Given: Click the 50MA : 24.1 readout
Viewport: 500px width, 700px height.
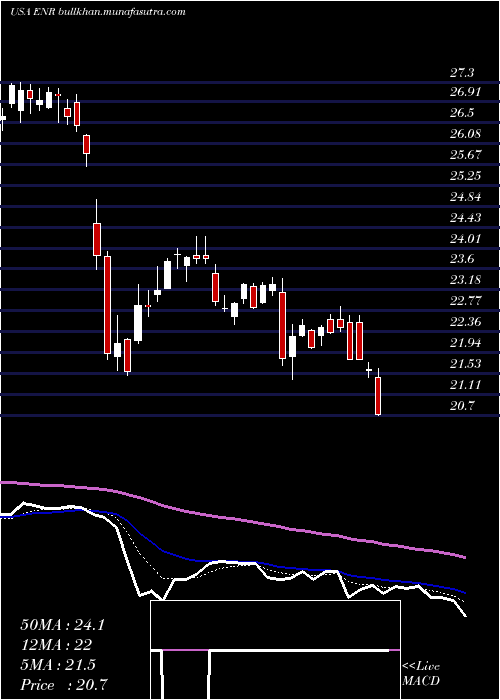Looking at the screenshot, I should [x=62, y=625].
